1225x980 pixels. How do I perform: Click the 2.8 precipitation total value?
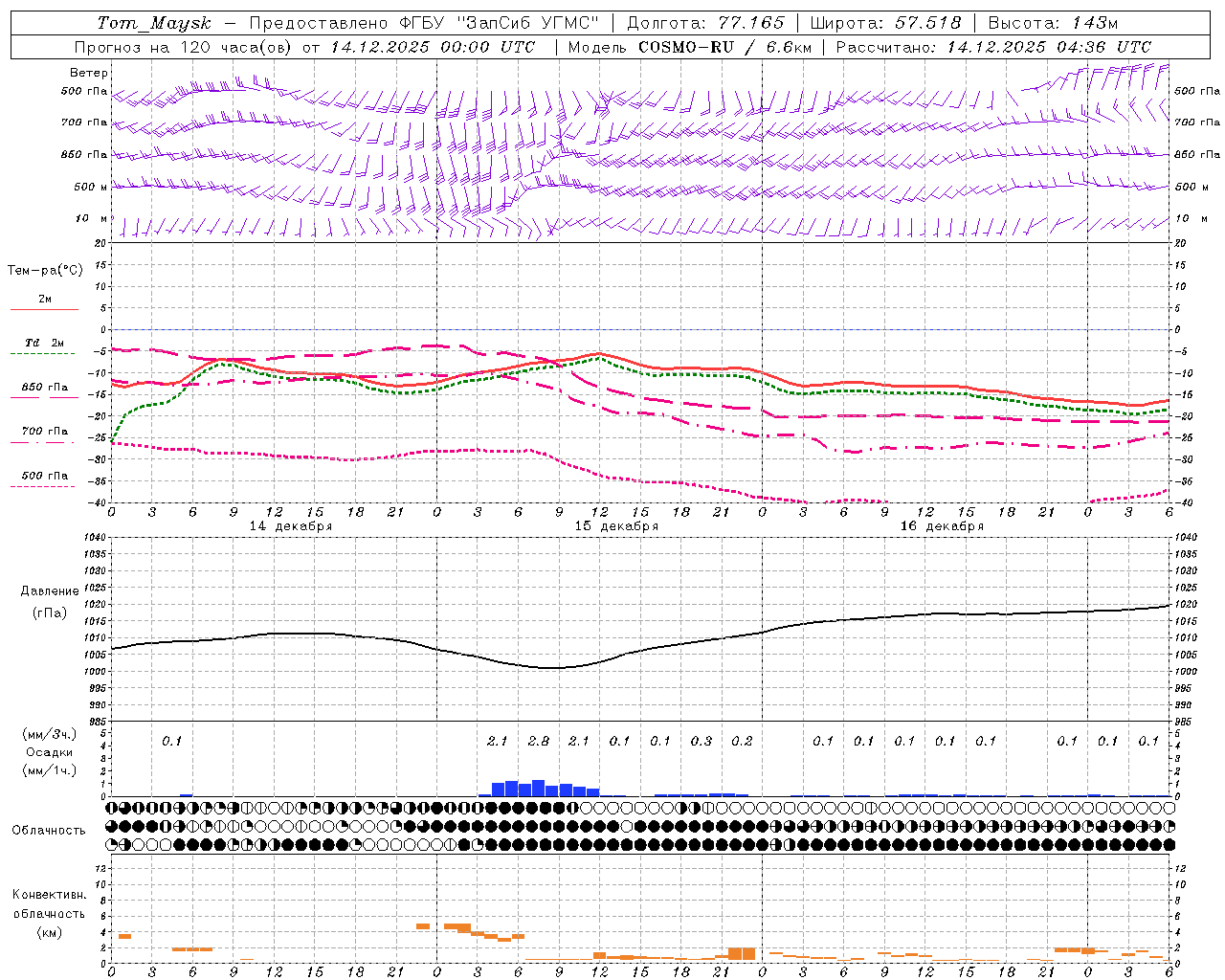[x=539, y=742]
